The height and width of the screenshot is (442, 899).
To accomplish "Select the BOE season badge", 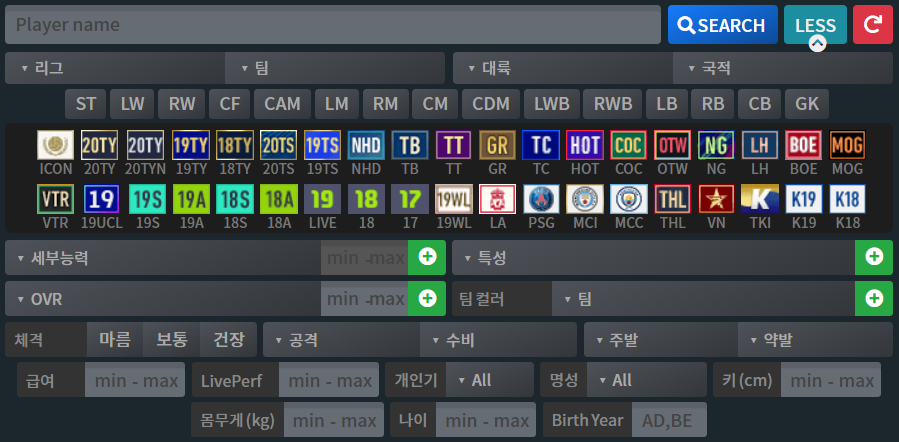I will pos(804,145).
